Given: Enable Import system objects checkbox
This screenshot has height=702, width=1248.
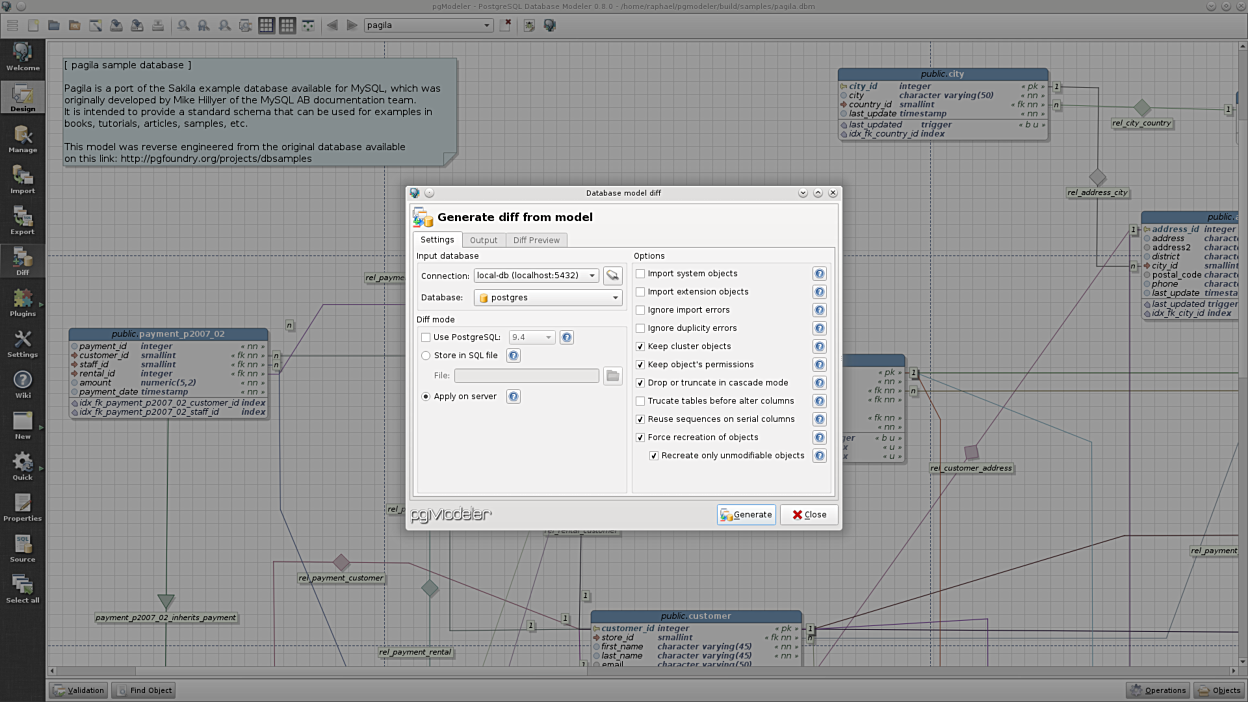Looking at the screenshot, I should [x=641, y=274].
